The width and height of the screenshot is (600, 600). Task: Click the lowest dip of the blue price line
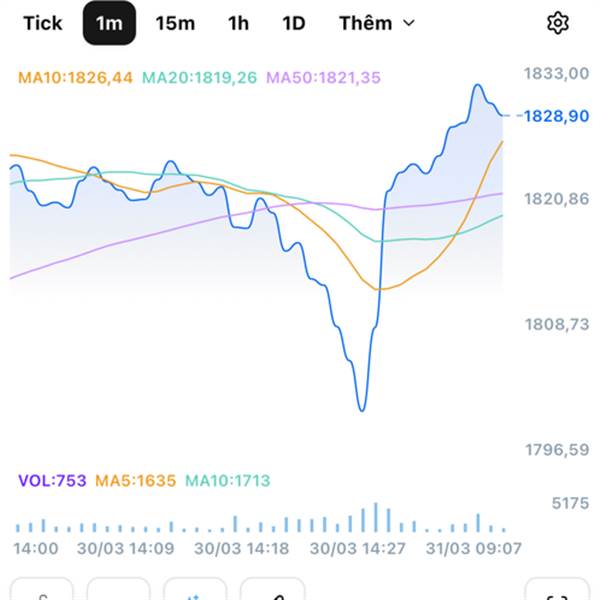point(362,409)
